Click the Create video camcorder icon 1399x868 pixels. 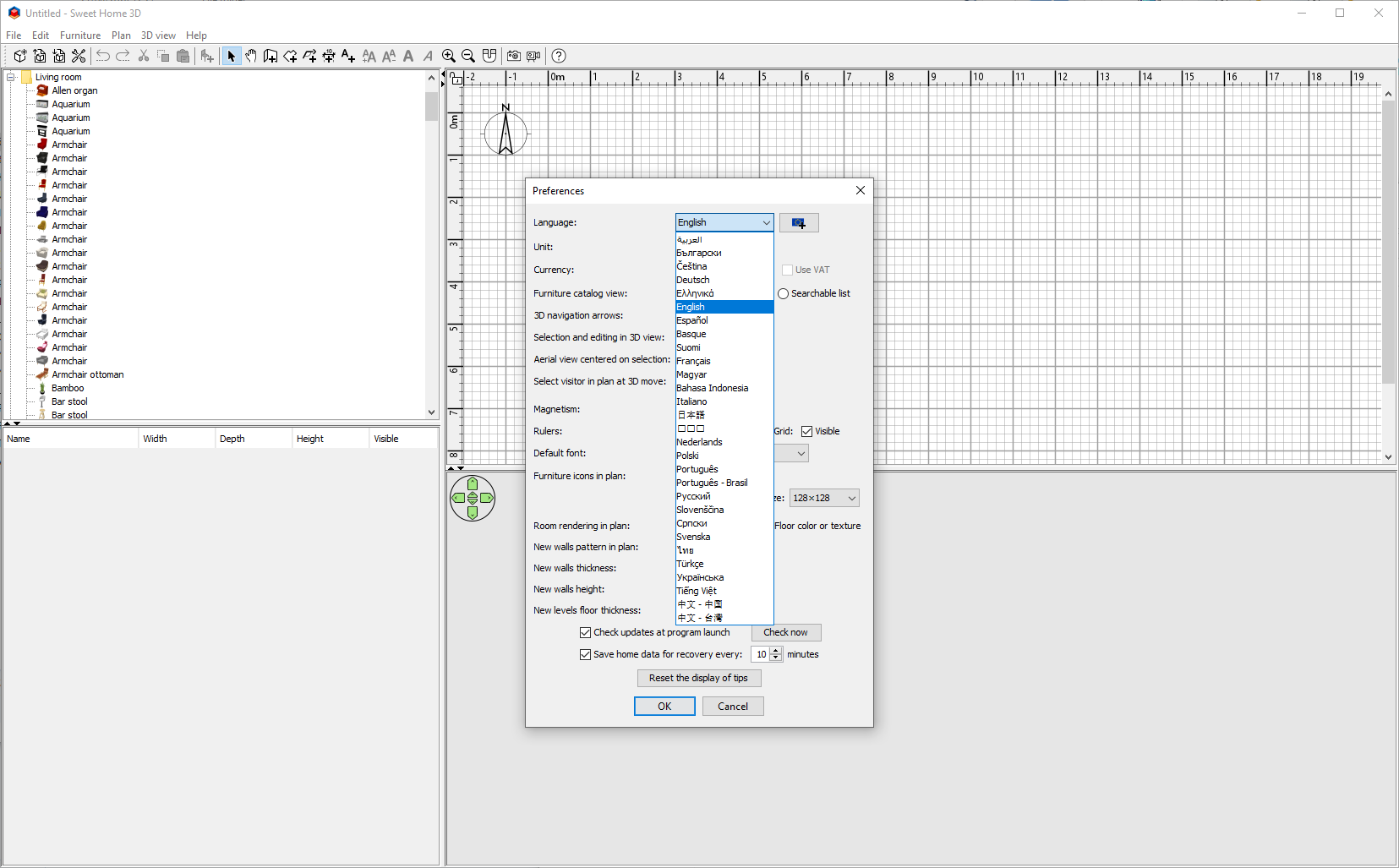pyautogui.click(x=533, y=56)
